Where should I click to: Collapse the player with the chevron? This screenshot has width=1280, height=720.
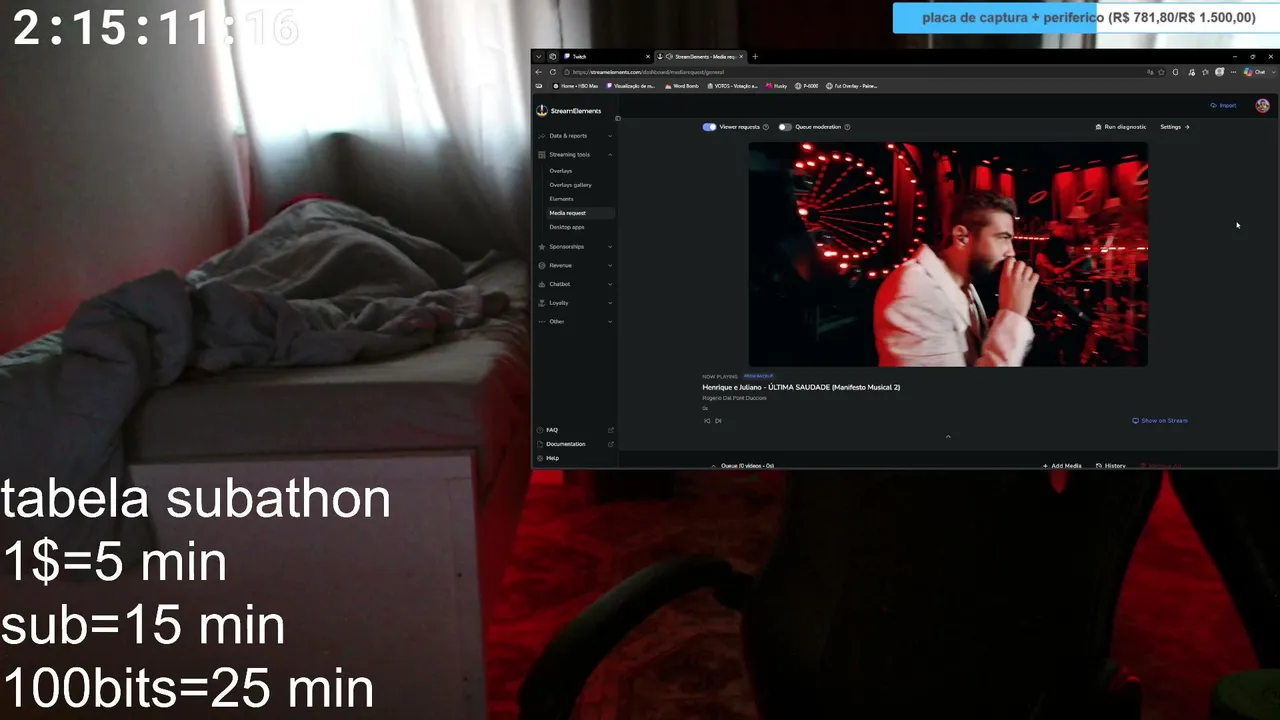948,437
